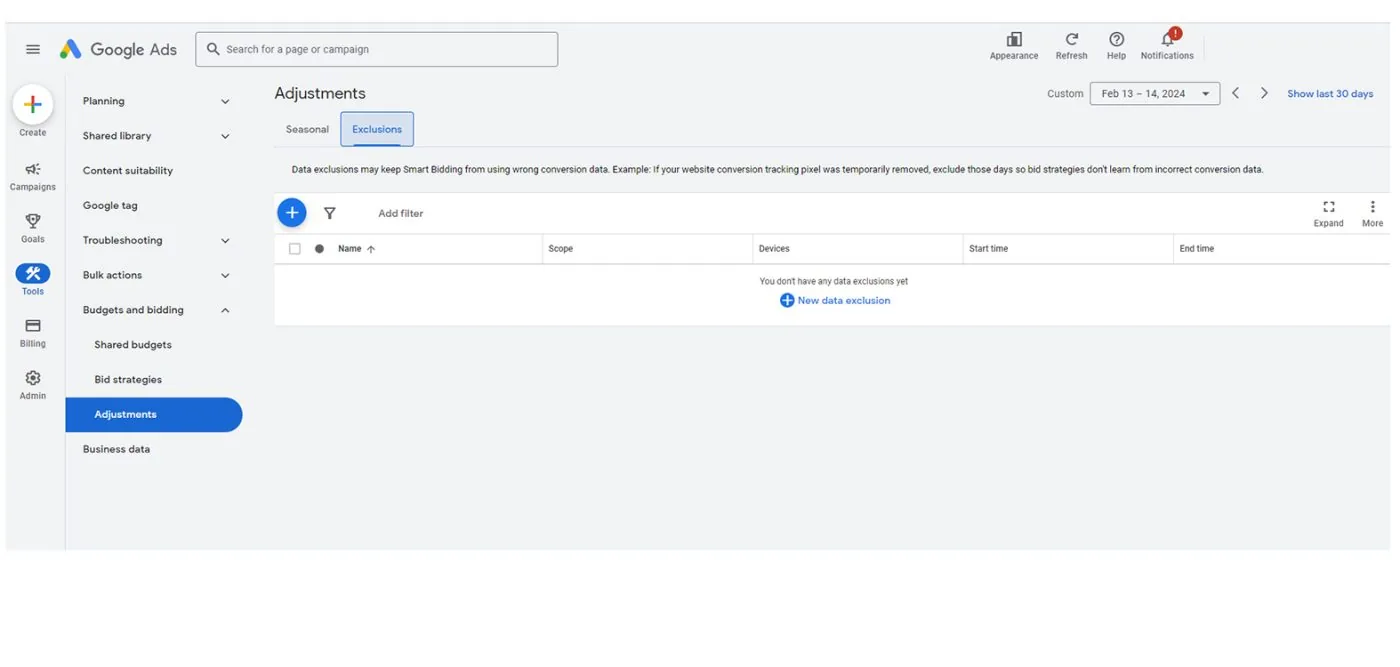Viewport: 1400px width, 667px height.
Task: Open the Campaigns section
Action: pyautogui.click(x=33, y=176)
